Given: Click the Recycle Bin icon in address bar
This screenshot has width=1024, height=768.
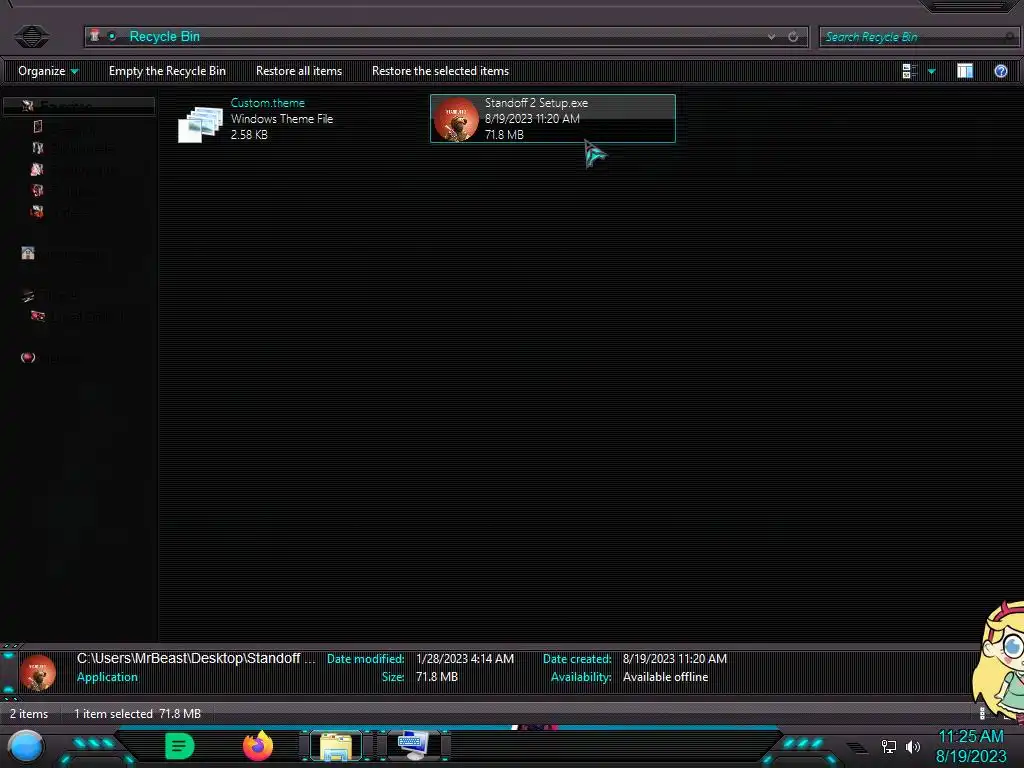Looking at the screenshot, I should 95,36.
